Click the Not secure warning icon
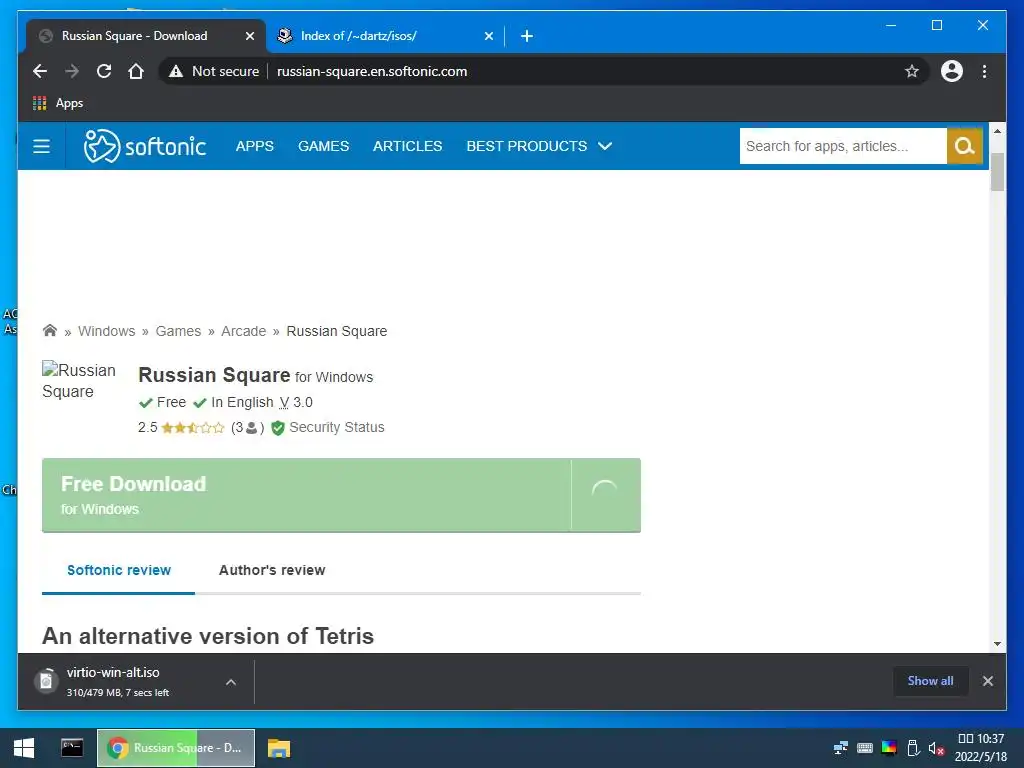 [x=176, y=71]
